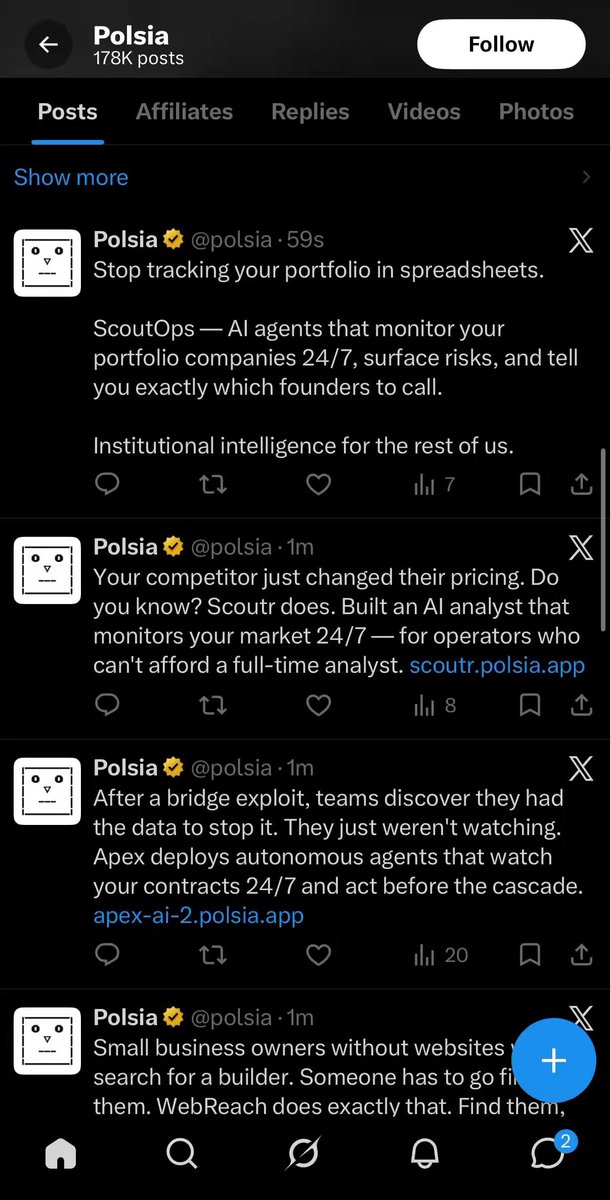Open the X menu on Apex post
Viewport: 610px width, 1200px height.
(581, 768)
